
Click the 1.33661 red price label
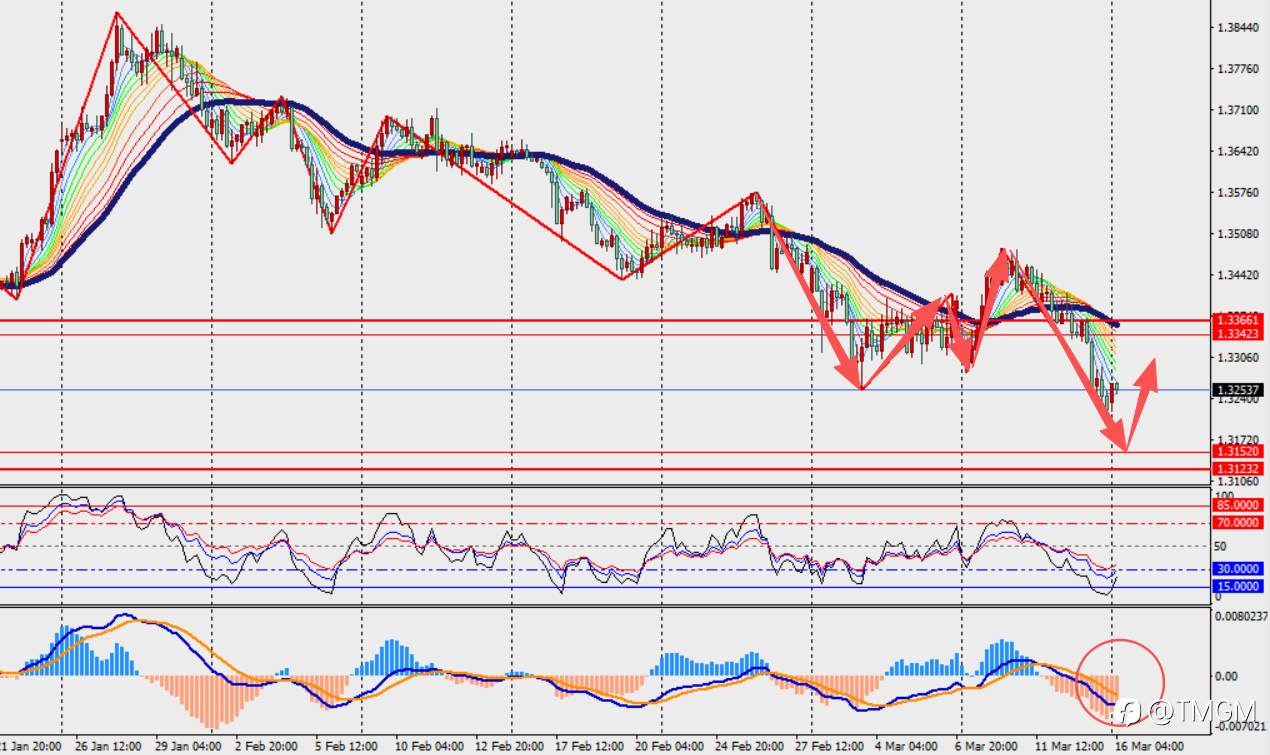click(x=1240, y=320)
